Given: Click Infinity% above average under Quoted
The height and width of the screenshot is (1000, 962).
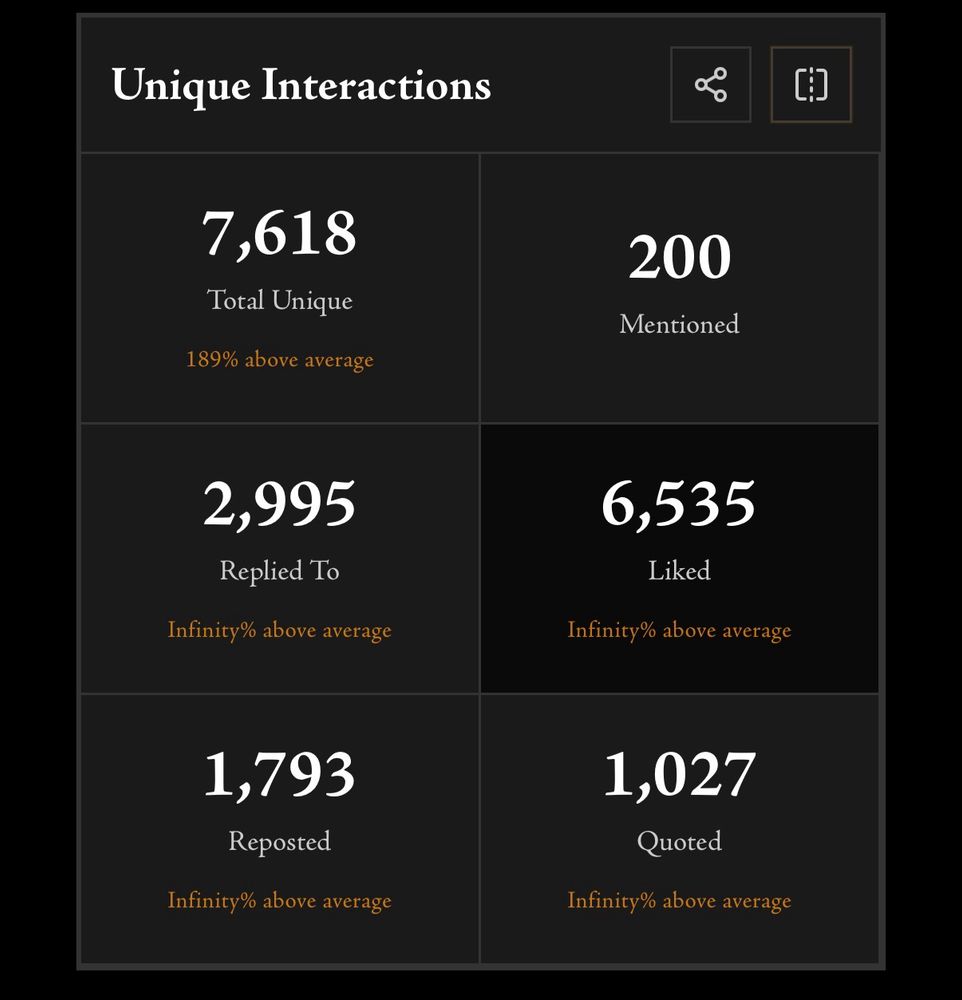Looking at the screenshot, I should (x=680, y=900).
